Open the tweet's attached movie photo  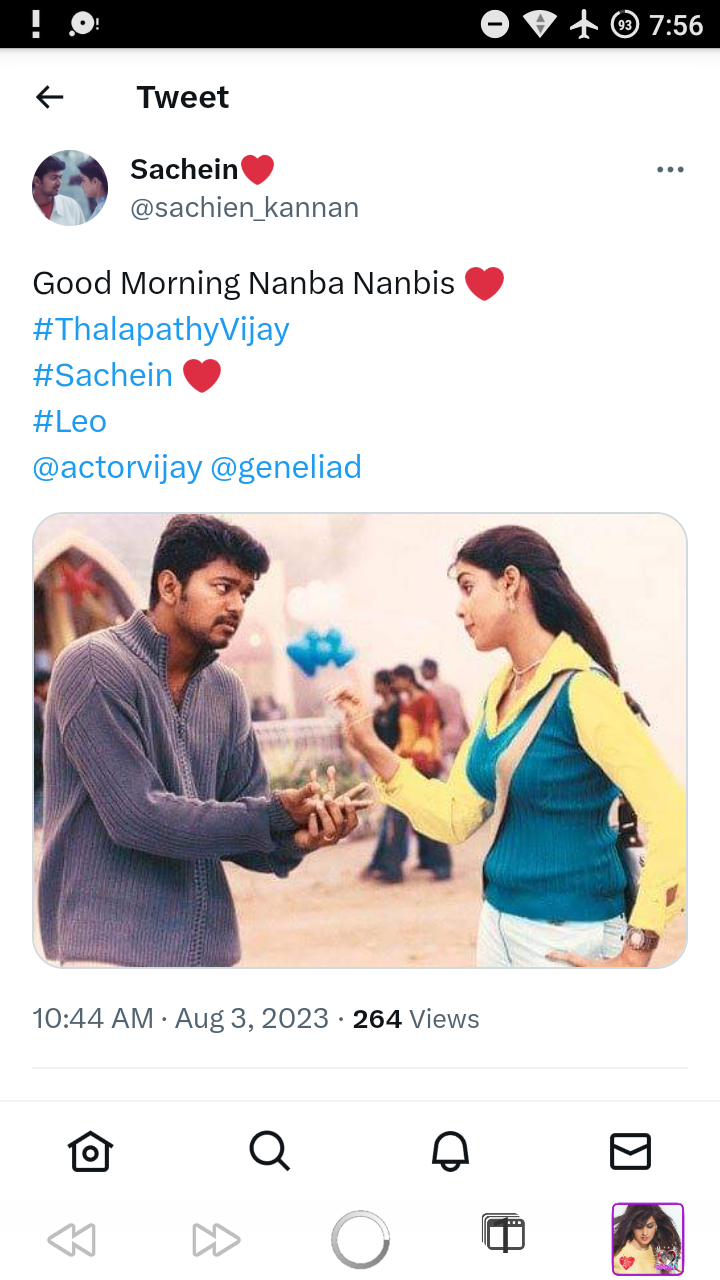[360, 740]
